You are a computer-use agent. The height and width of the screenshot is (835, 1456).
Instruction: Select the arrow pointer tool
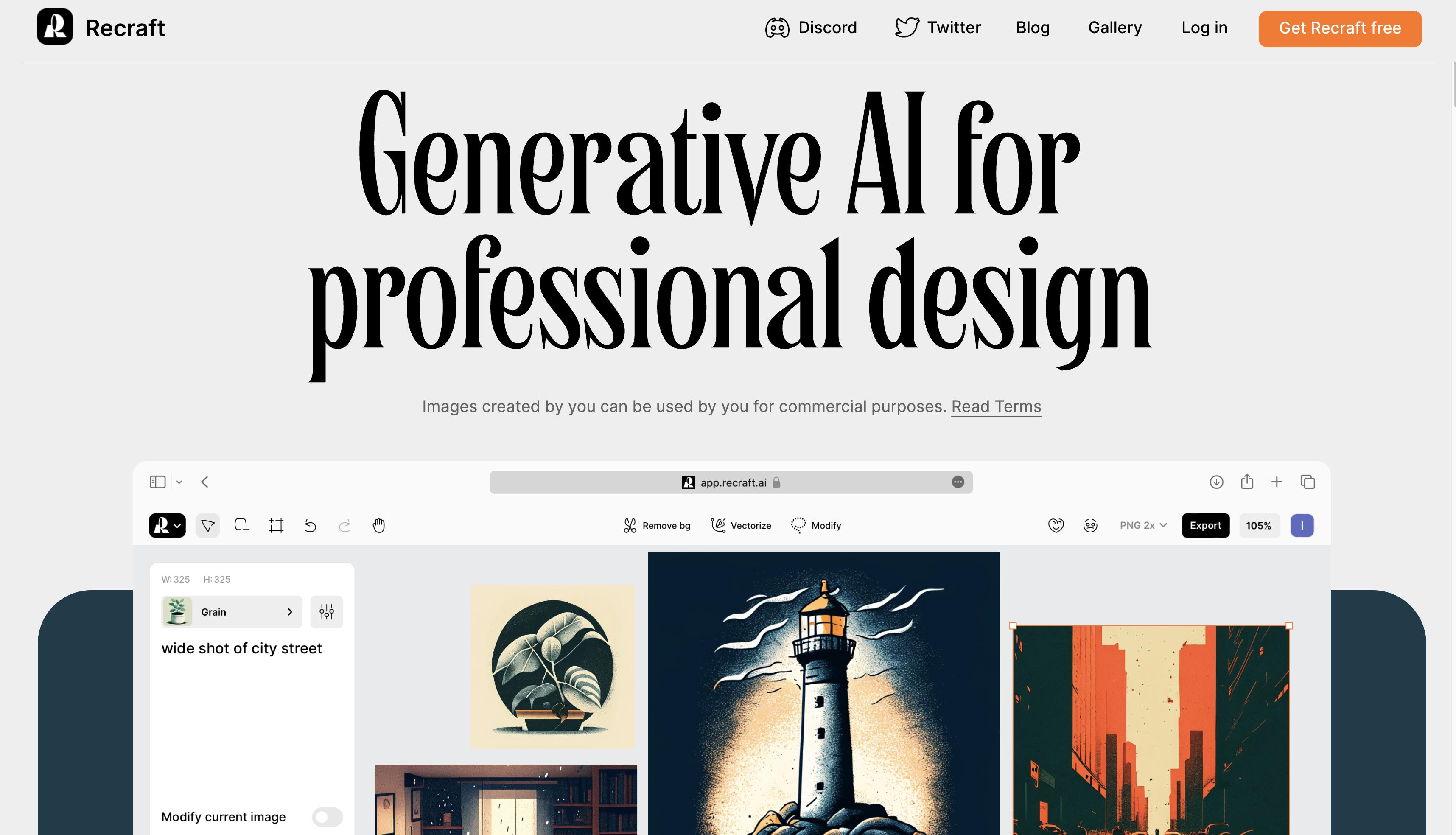coord(207,525)
